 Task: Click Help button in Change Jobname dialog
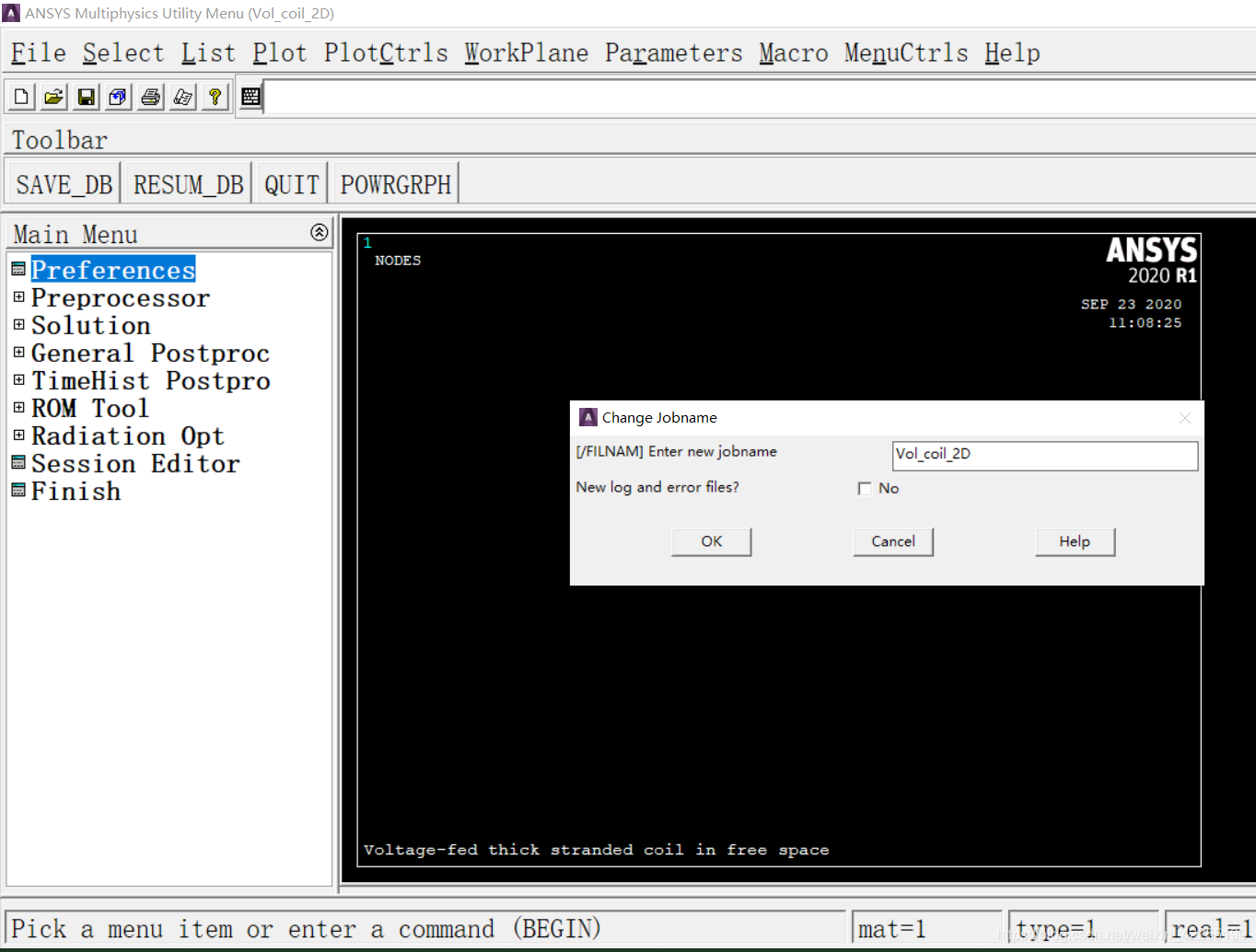1075,541
